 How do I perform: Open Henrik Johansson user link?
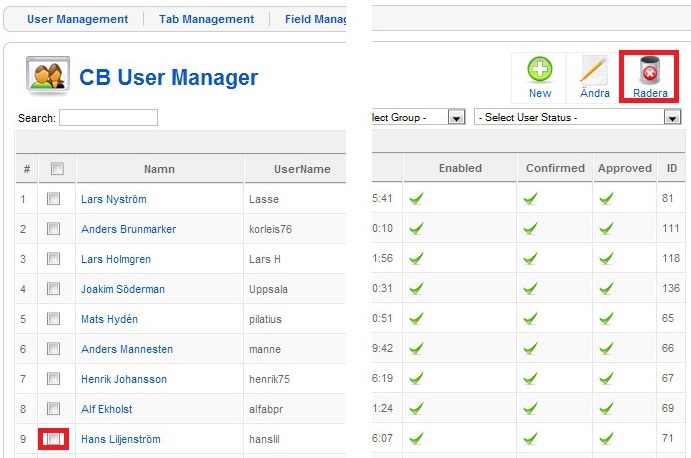pos(124,379)
